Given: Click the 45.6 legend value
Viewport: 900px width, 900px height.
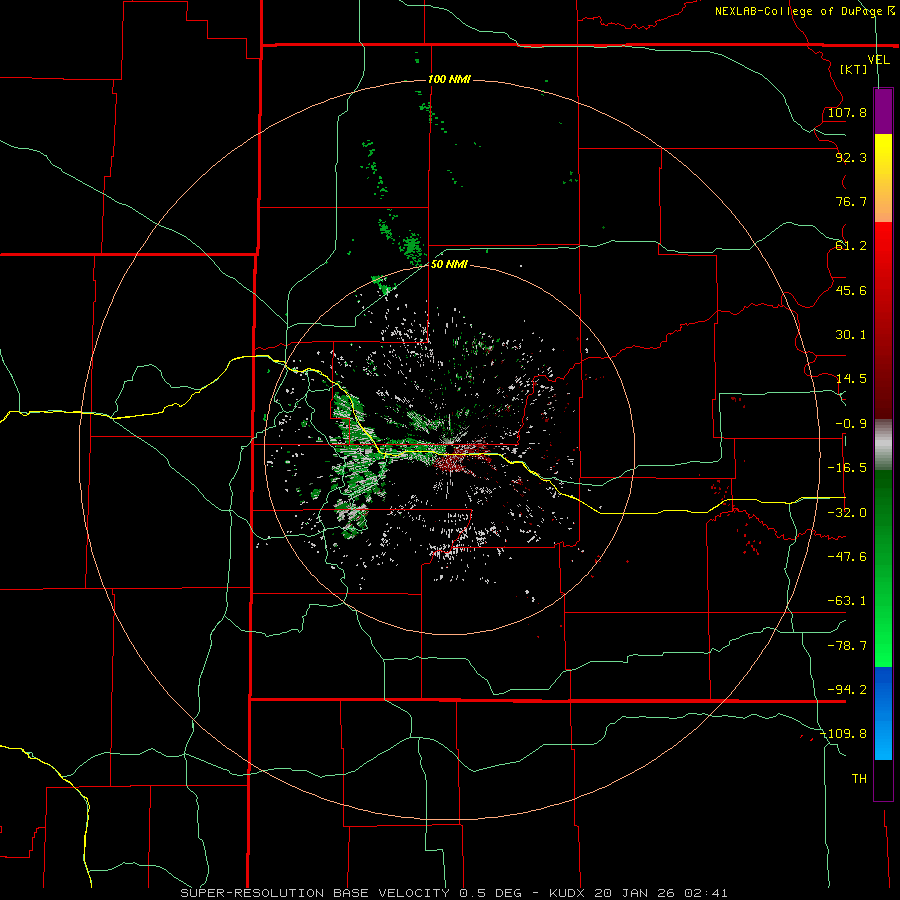Looking at the screenshot, I should pos(851,290).
